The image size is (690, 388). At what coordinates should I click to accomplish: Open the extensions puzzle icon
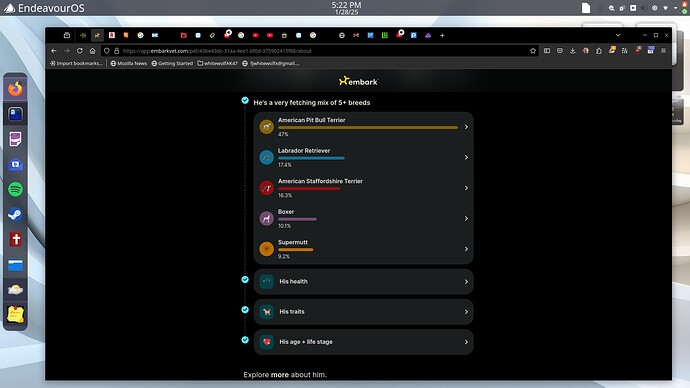pos(599,51)
